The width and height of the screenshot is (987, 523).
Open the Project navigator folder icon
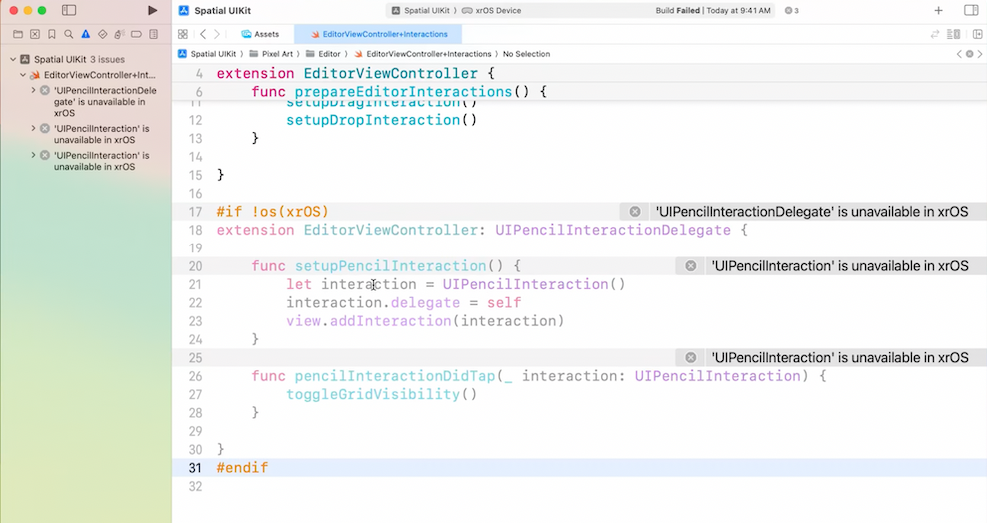(x=18, y=34)
